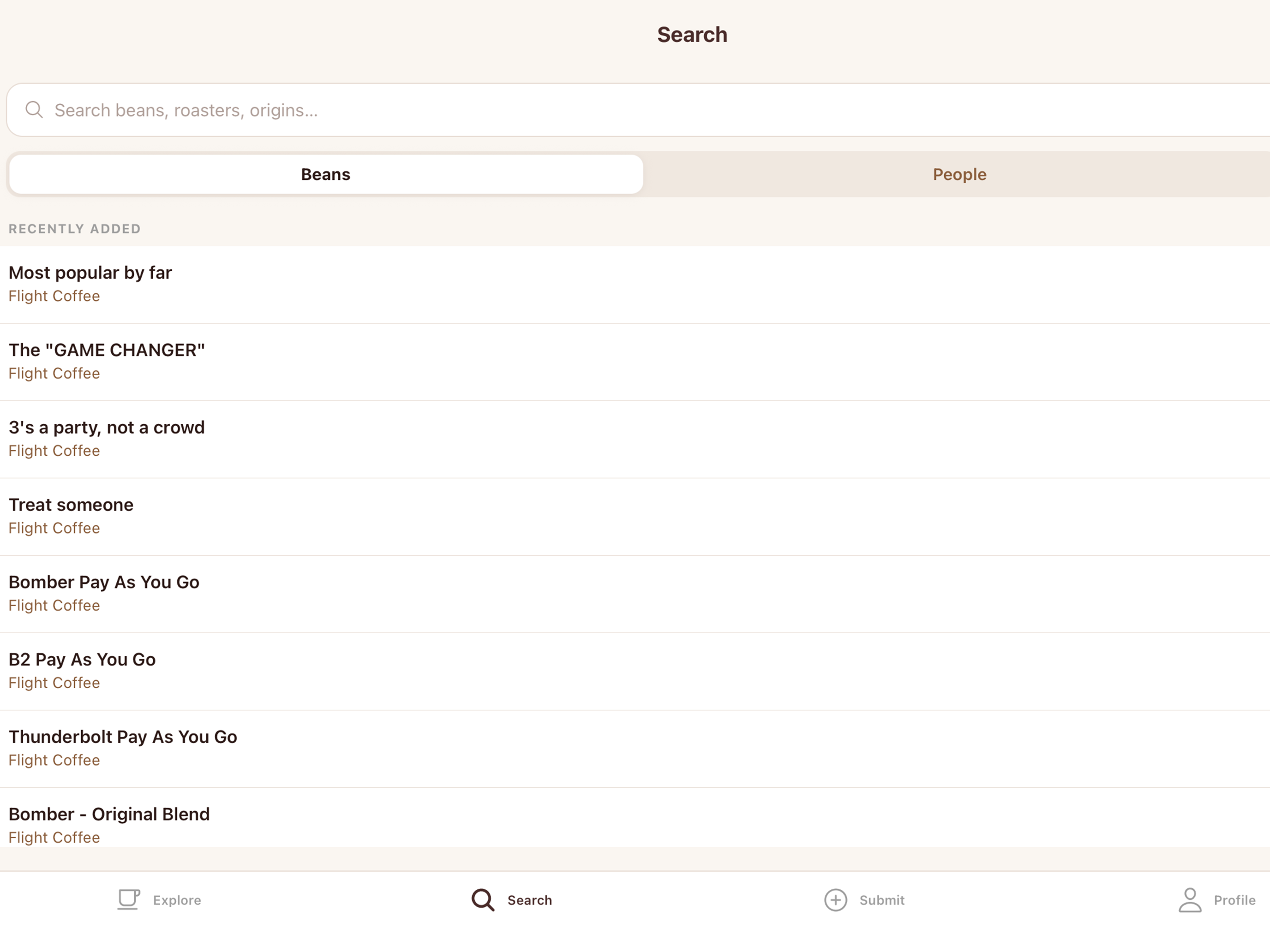Click the Profile tab label
1270x952 pixels.
[x=1234, y=900]
